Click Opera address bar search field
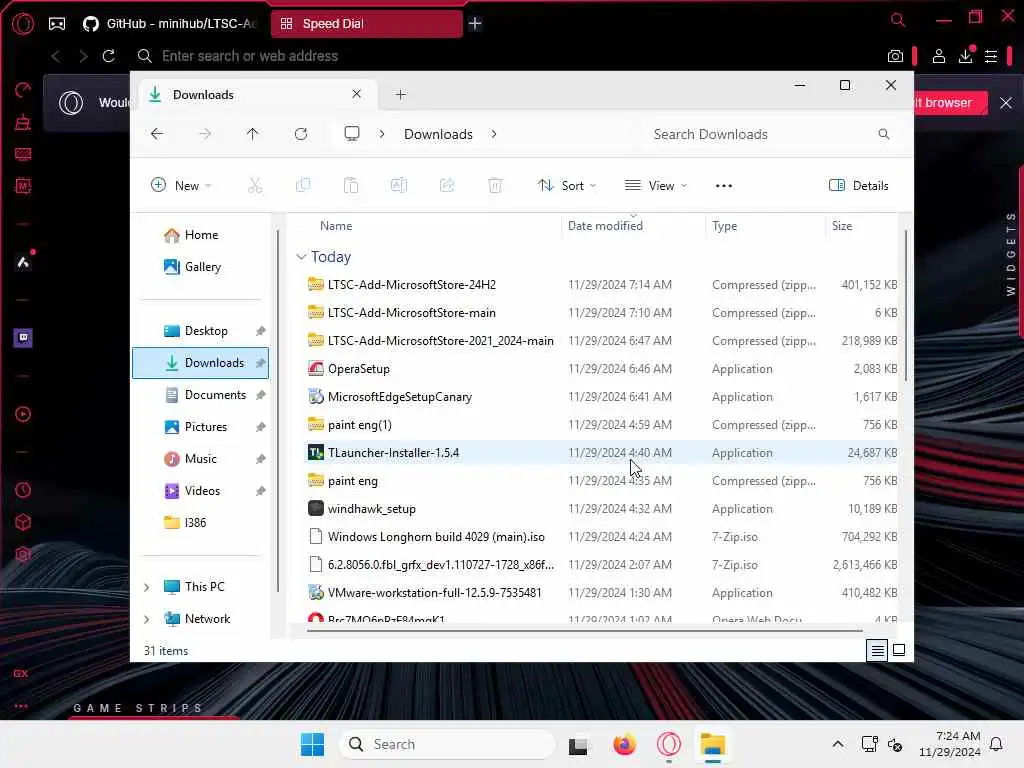Viewport: 1024px width, 768px height. [x=509, y=56]
